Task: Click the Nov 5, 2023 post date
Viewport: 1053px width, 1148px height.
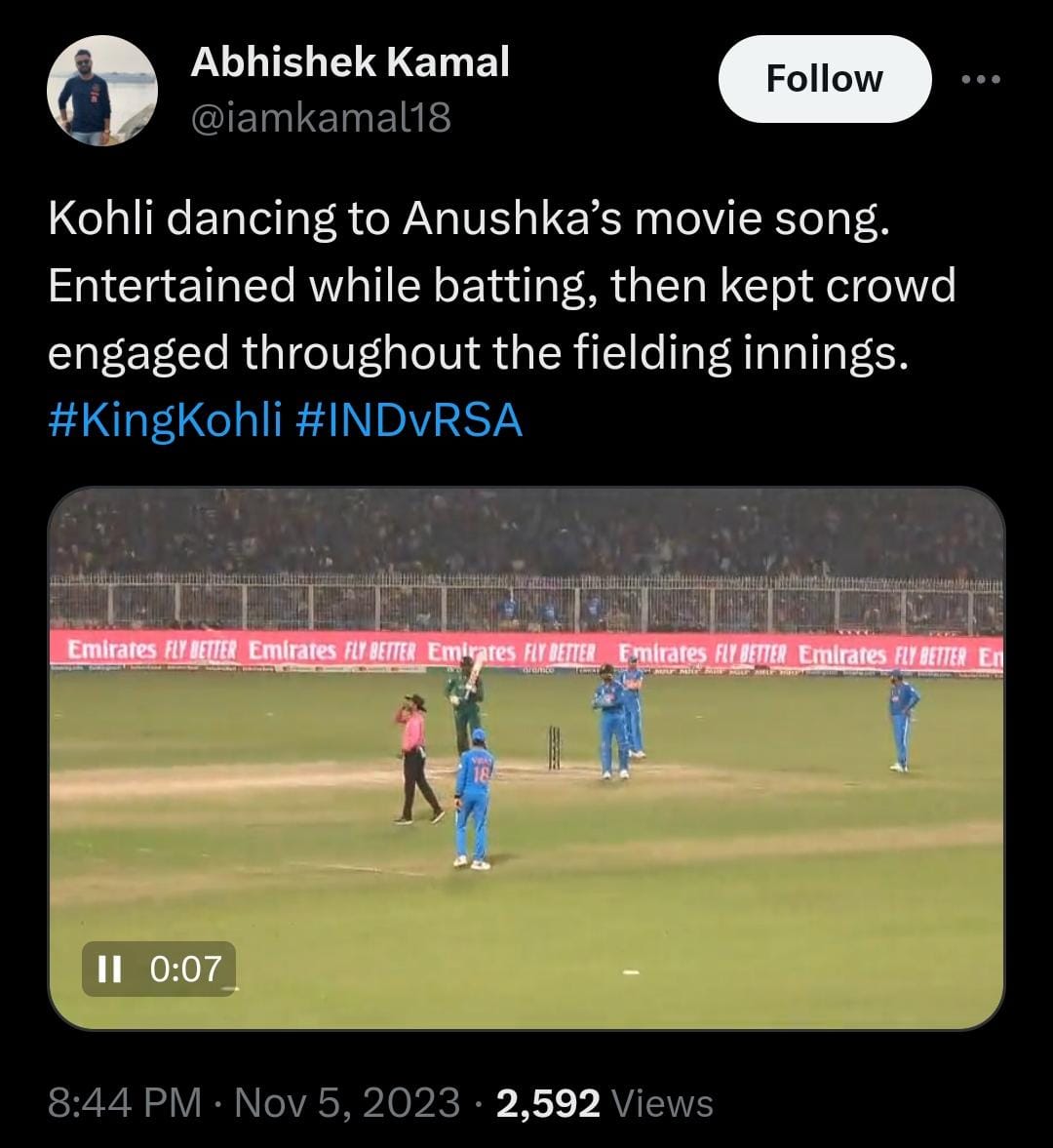Action: [347, 1103]
